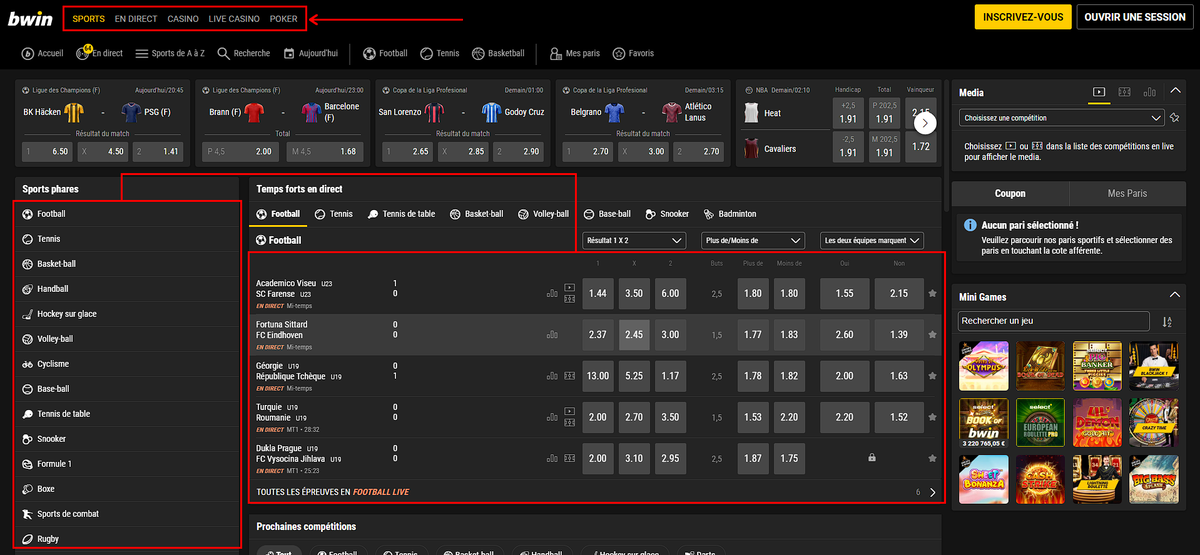Open Mes paris in top navigation
The image size is (1200, 555).
pyautogui.click(x=573, y=53)
